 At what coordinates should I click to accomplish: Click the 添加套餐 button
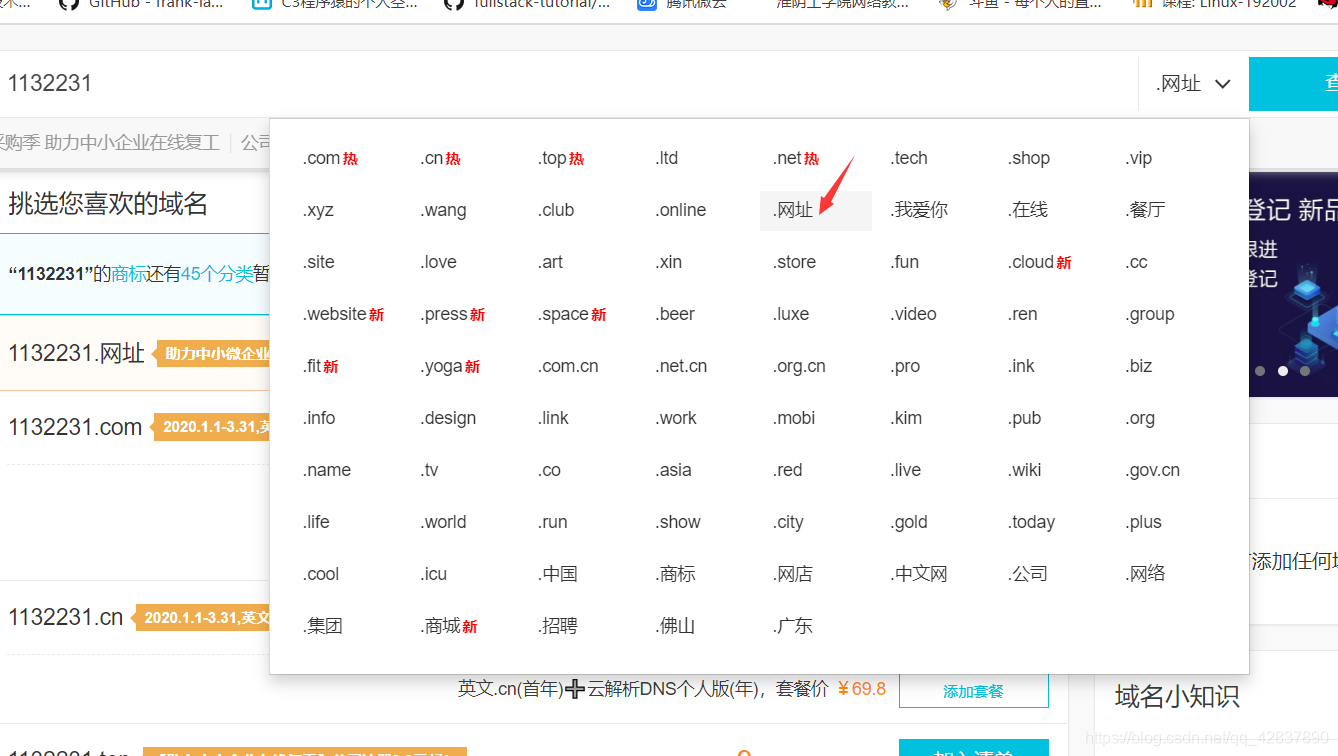click(x=973, y=690)
